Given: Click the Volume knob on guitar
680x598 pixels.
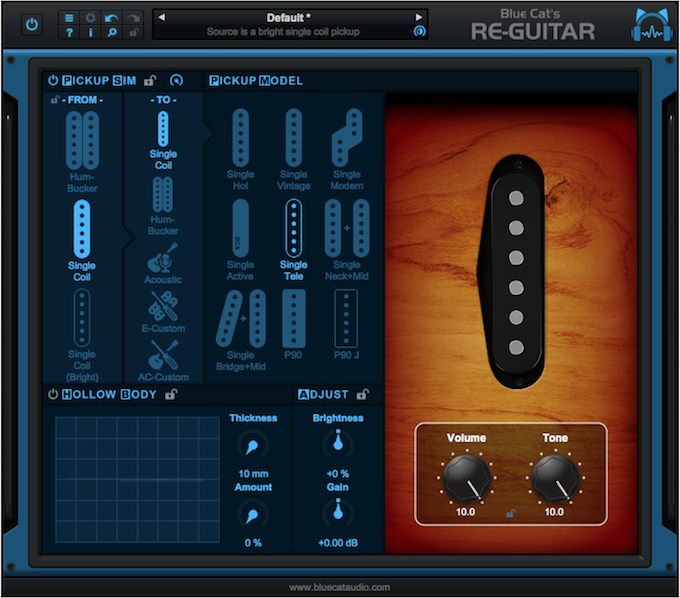Looking at the screenshot, I should pos(467,478).
